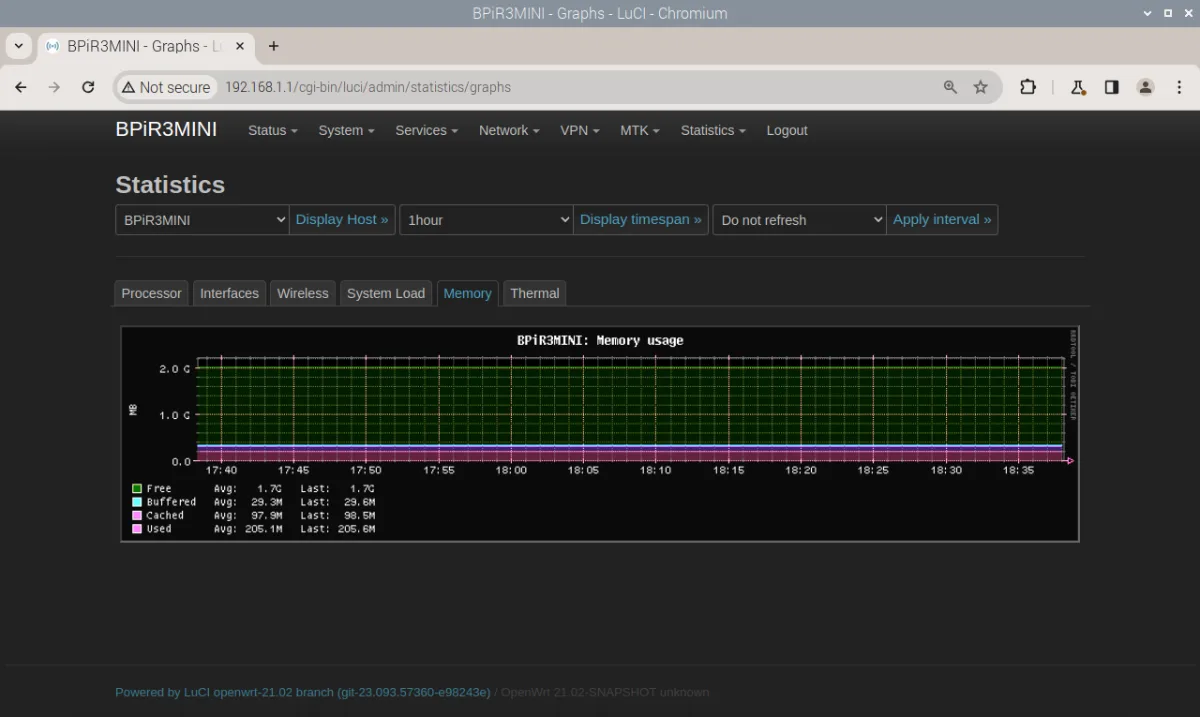Switch to the Processor tab

pyautogui.click(x=151, y=293)
